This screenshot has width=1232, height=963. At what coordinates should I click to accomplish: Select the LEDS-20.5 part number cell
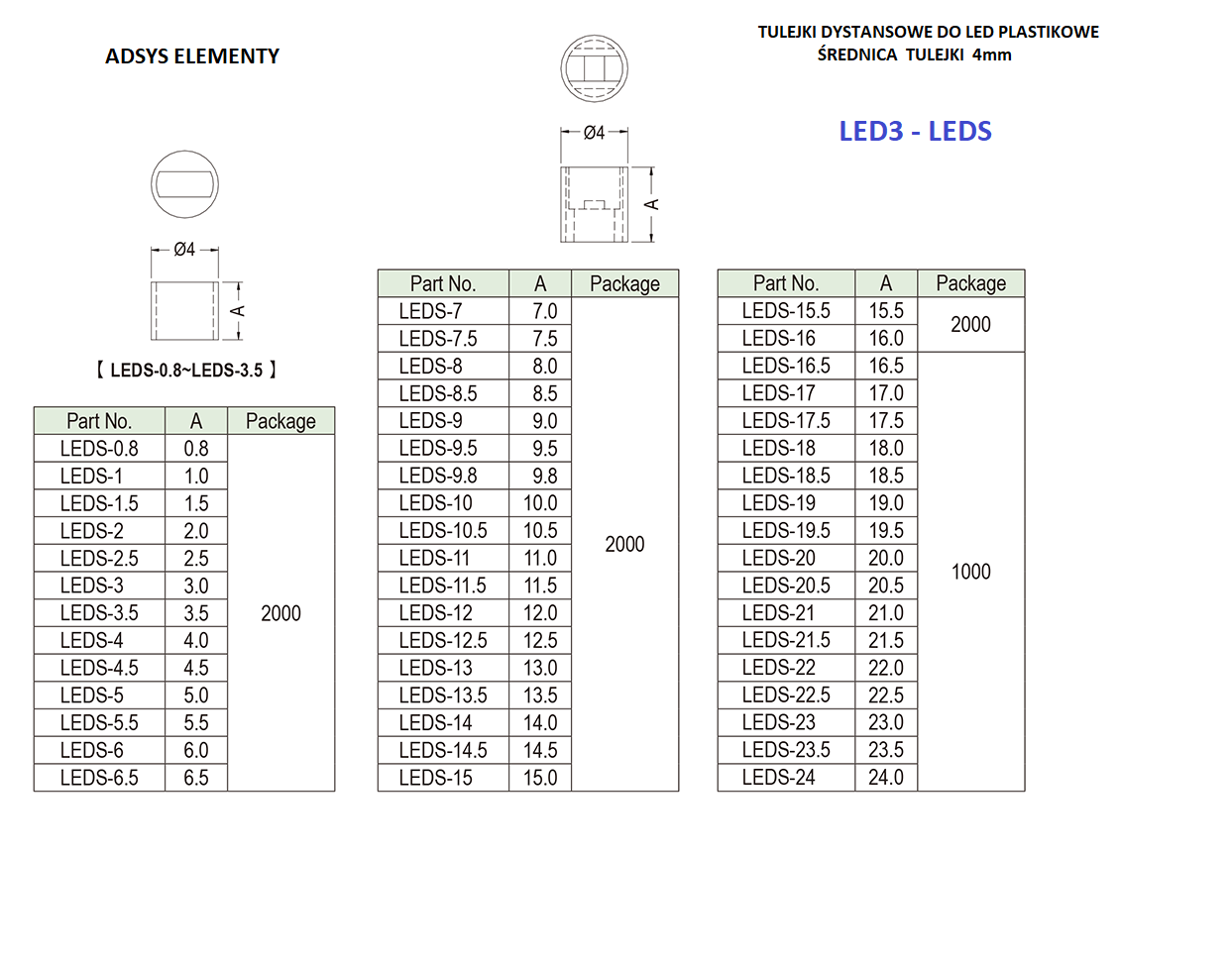pyautogui.click(x=786, y=587)
